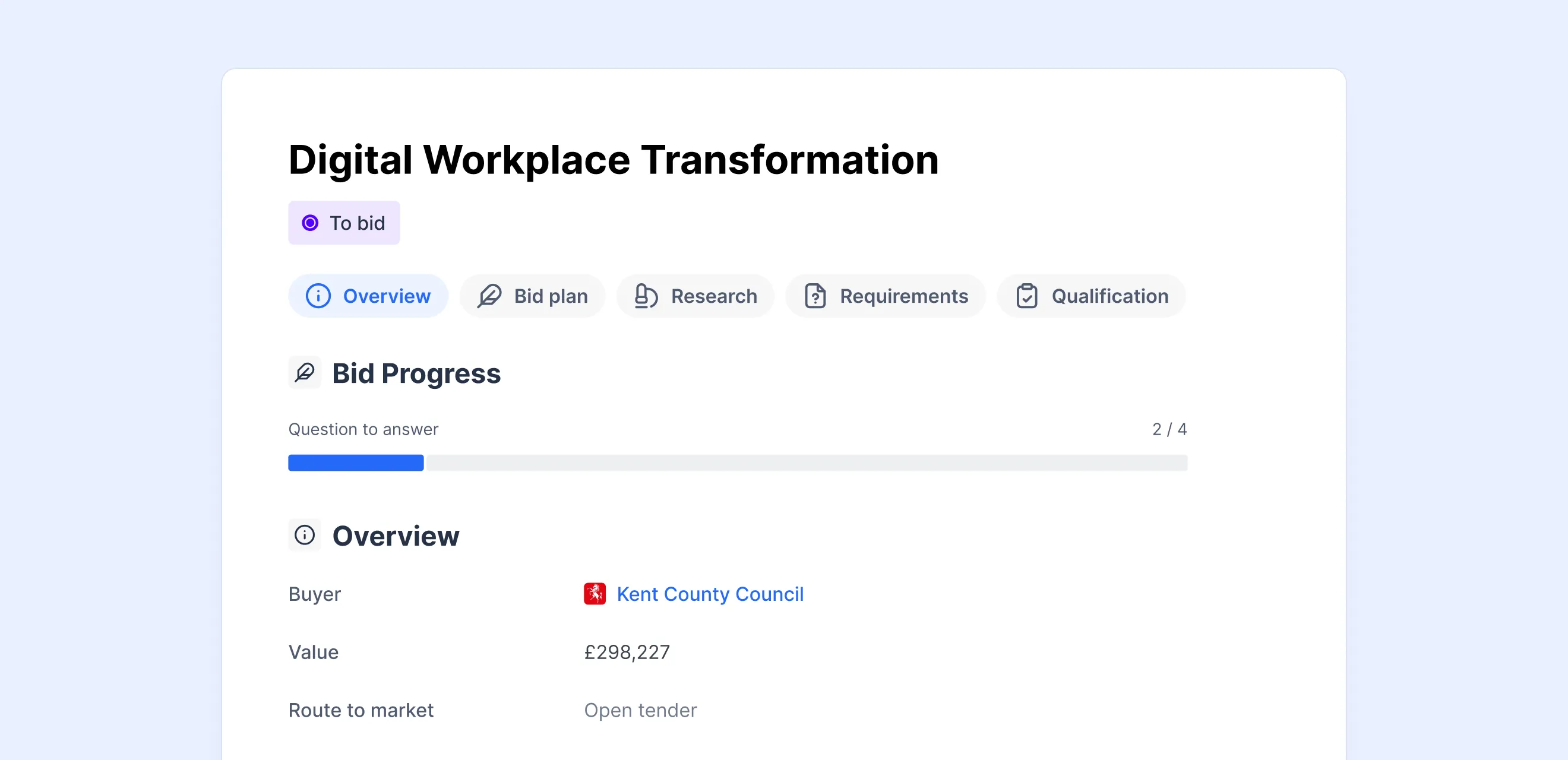Click the Route to market label
The image size is (1568, 760).
coord(361,710)
